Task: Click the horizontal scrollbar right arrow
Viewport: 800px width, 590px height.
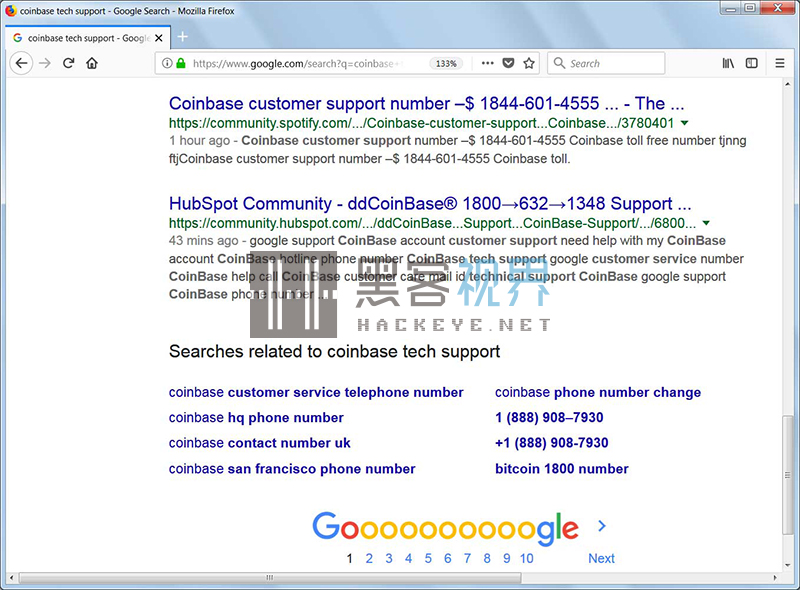Action: tap(775, 578)
